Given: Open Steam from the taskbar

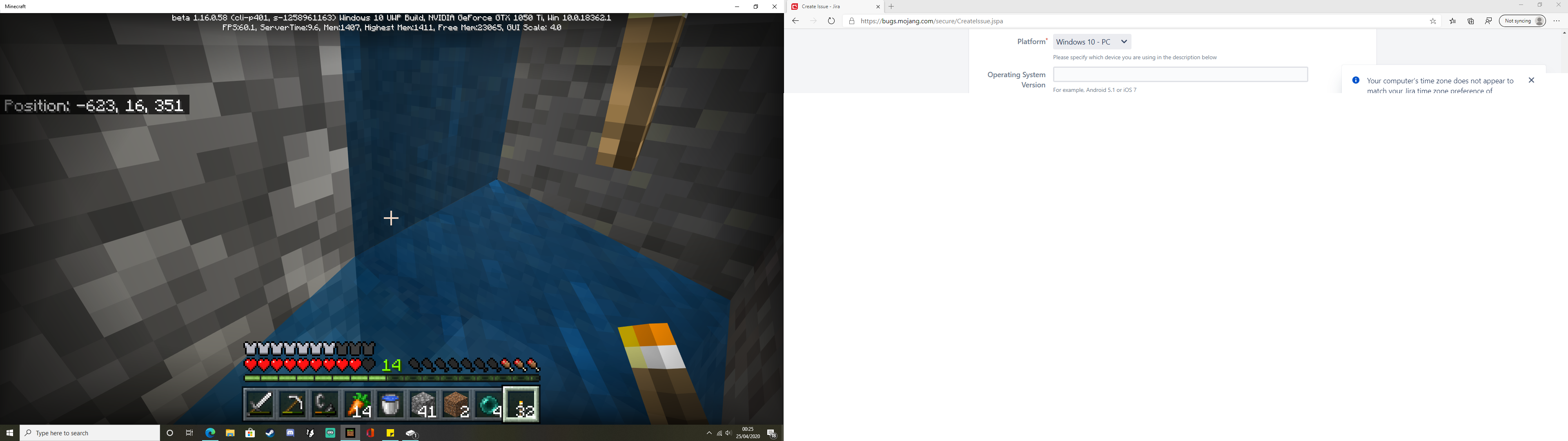Looking at the screenshot, I should (270, 433).
